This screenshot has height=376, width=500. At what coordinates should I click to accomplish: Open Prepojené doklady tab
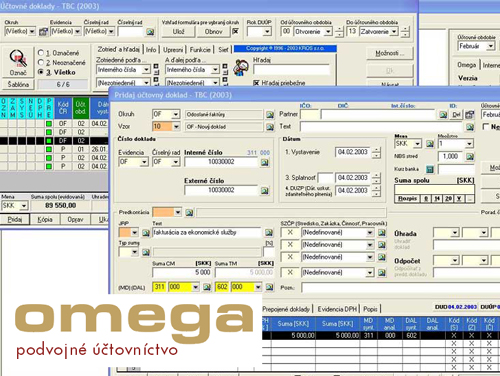click(x=286, y=309)
